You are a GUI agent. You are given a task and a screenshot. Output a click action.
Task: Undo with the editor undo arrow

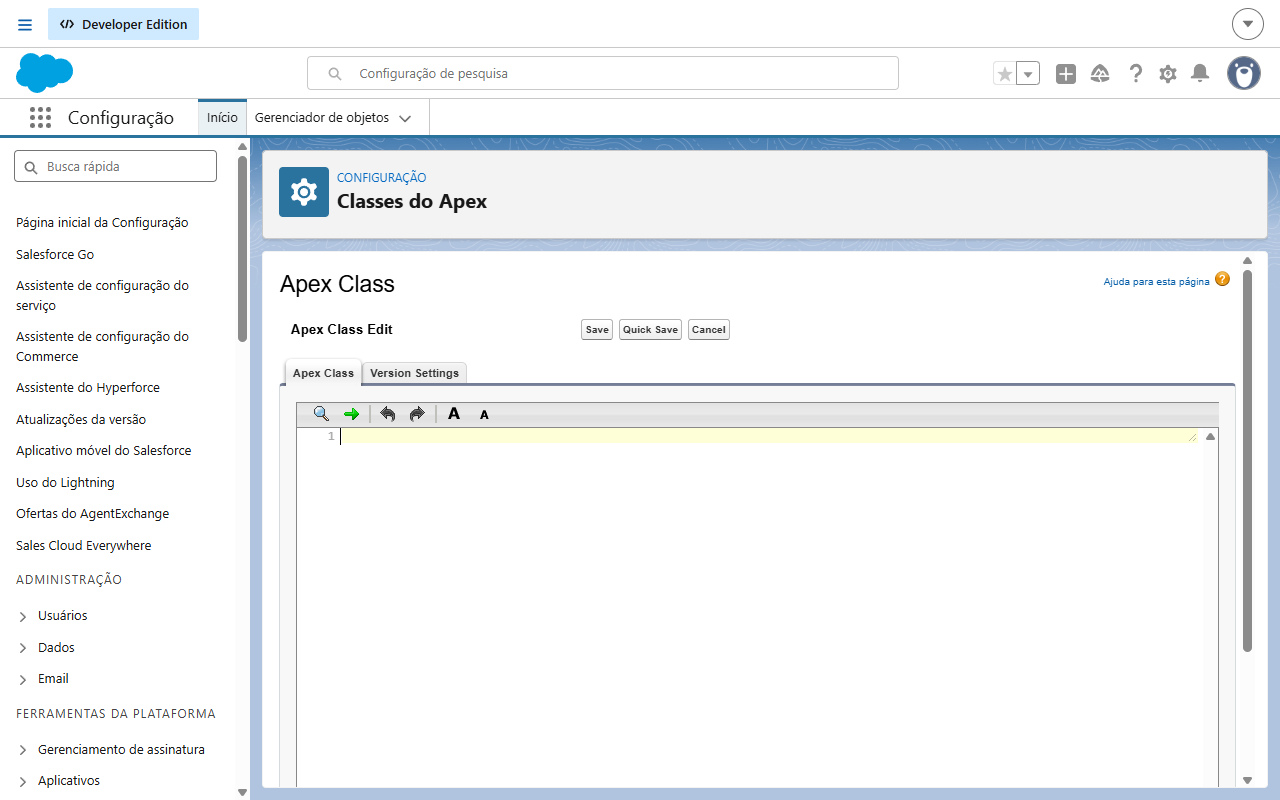click(x=388, y=414)
